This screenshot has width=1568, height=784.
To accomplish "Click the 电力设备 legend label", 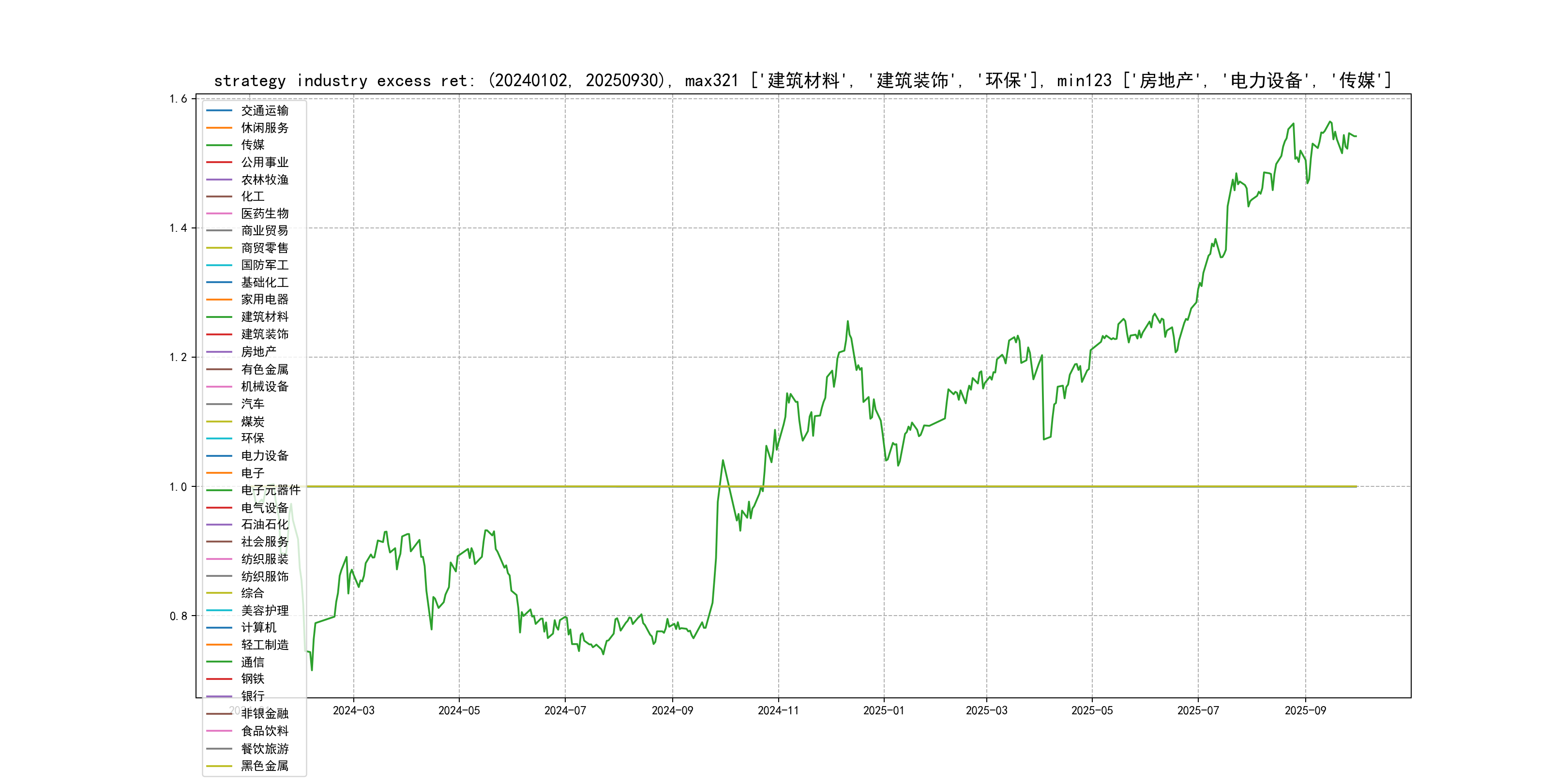I will click(264, 456).
